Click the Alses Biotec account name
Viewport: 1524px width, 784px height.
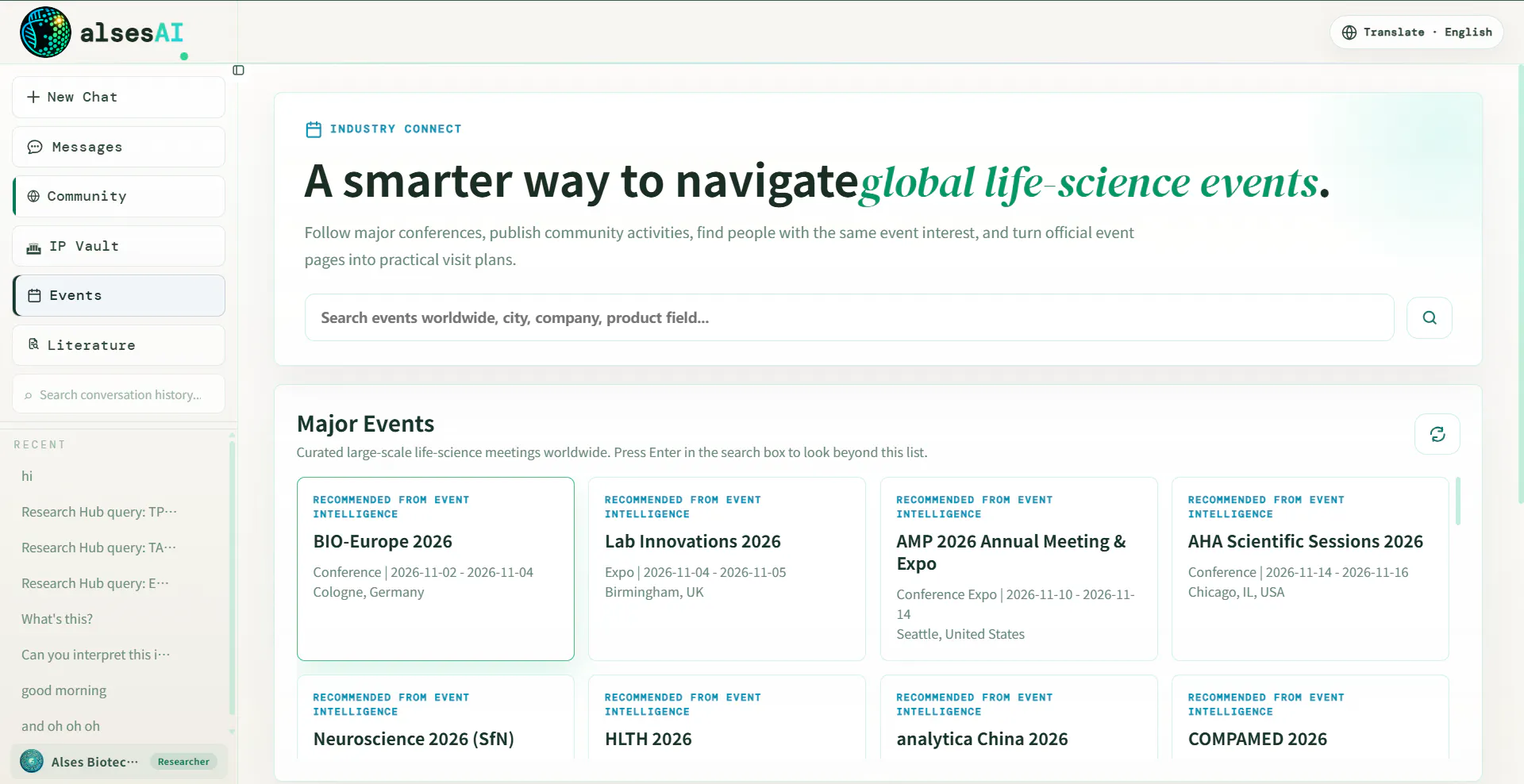pos(94,762)
